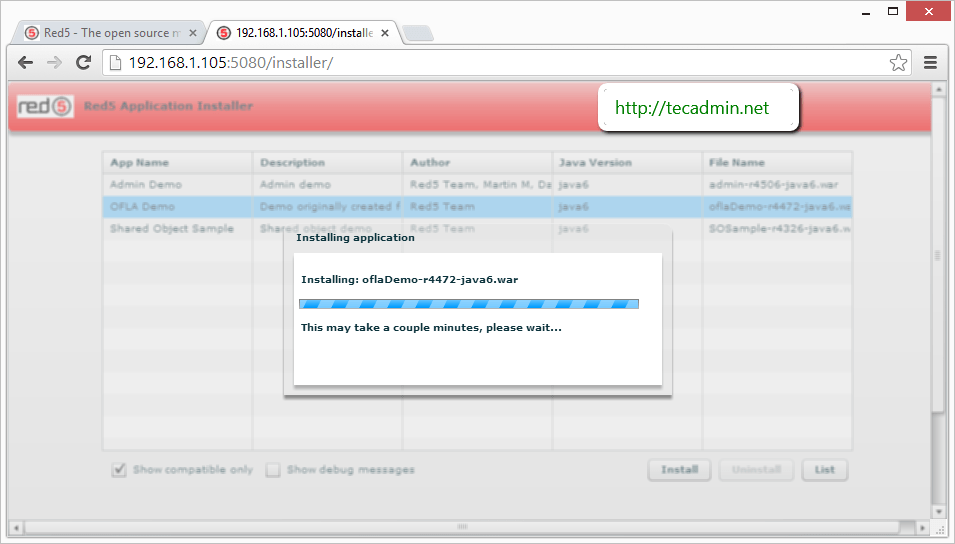The width and height of the screenshot is (955, 544).
Task: Click the address bar URL field
Action: pyautogui.click(x=507, y=62)
